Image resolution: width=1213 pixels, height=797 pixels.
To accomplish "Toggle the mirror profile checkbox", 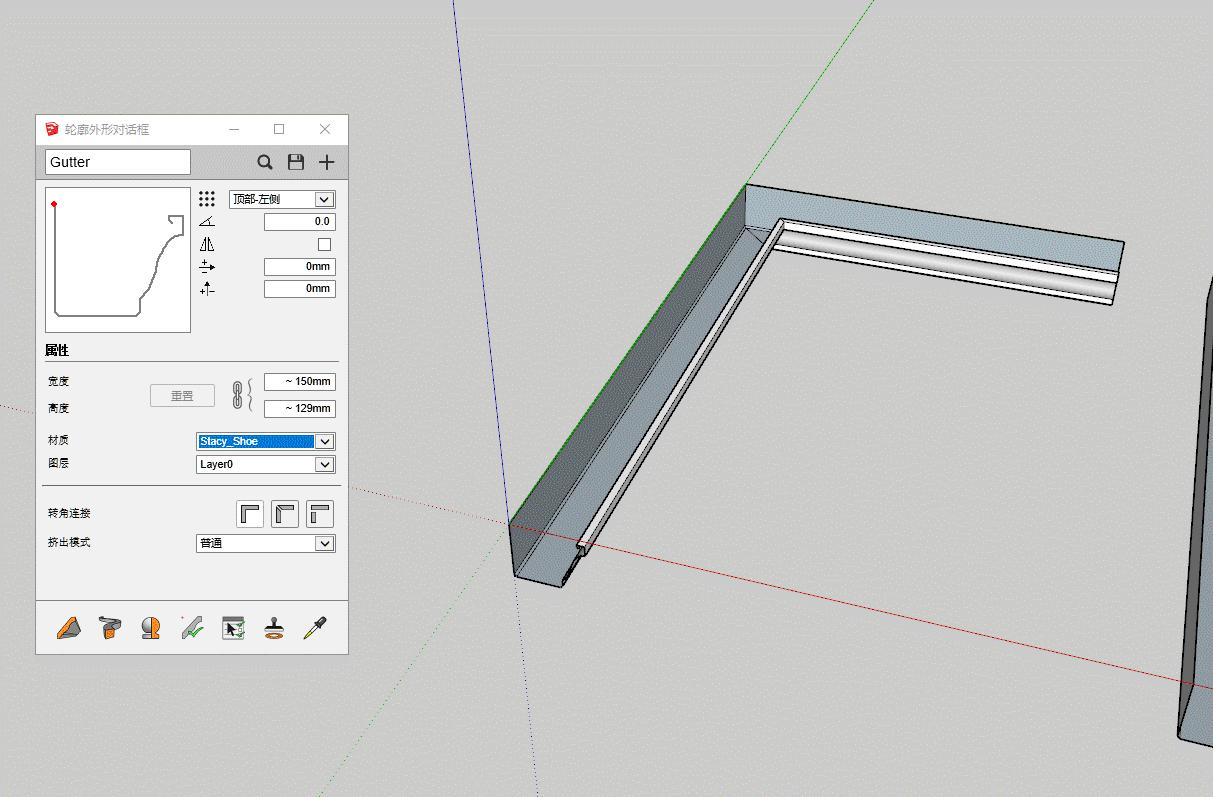I will coord(324,244).
